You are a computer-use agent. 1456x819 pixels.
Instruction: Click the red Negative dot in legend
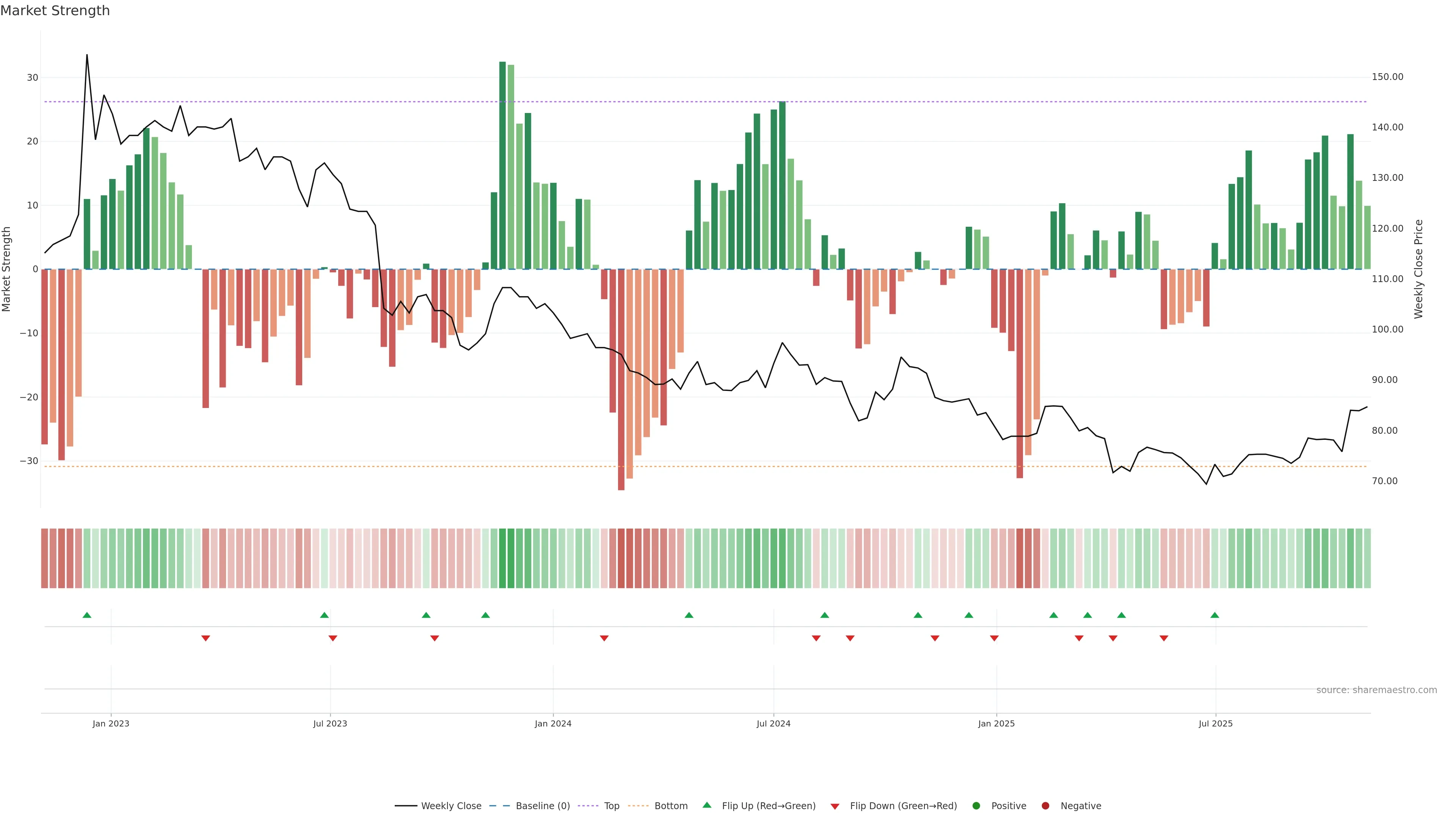click(x=1045, y=806)
